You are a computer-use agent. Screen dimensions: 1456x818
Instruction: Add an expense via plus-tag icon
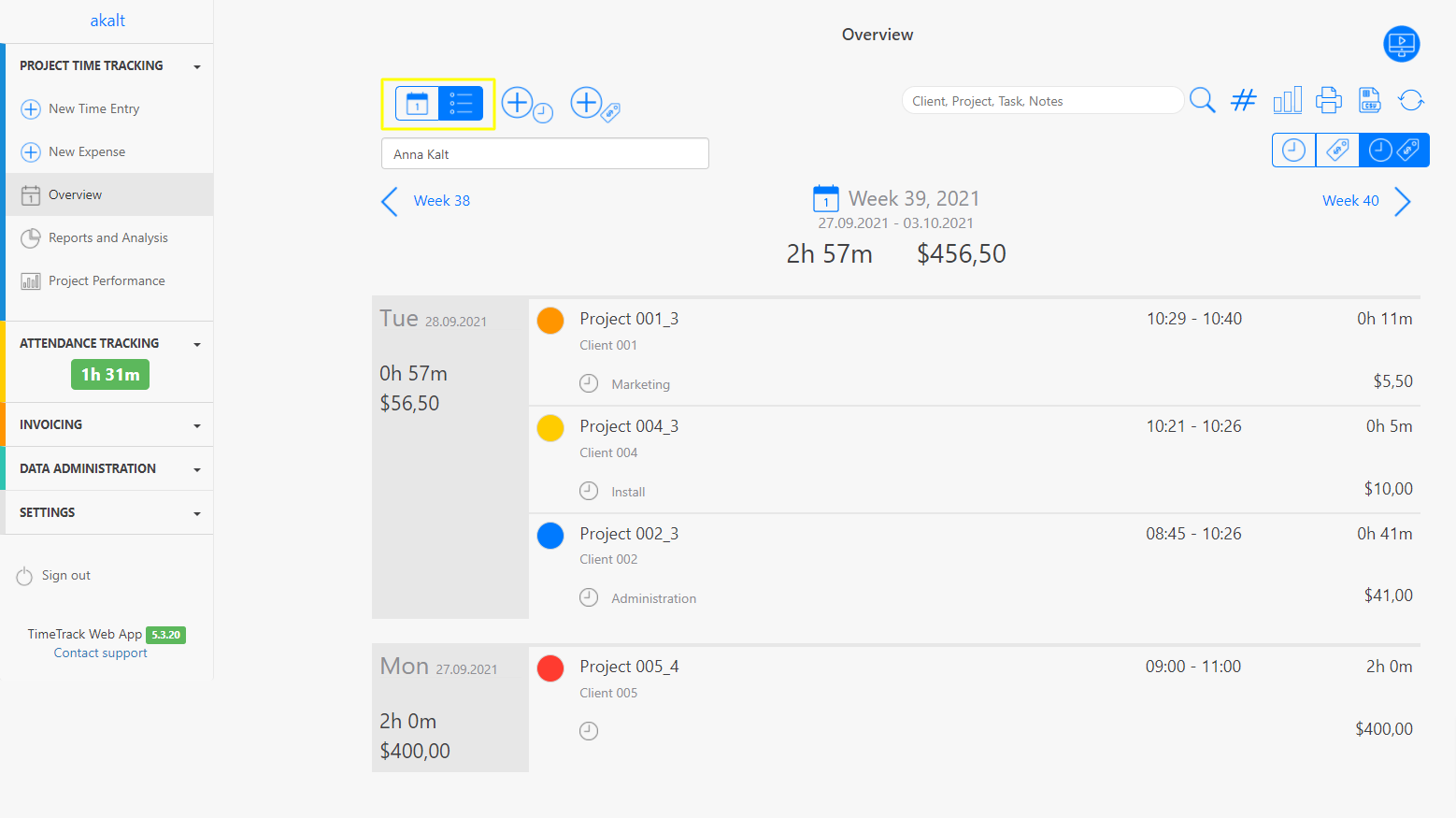tap(593, 105)
